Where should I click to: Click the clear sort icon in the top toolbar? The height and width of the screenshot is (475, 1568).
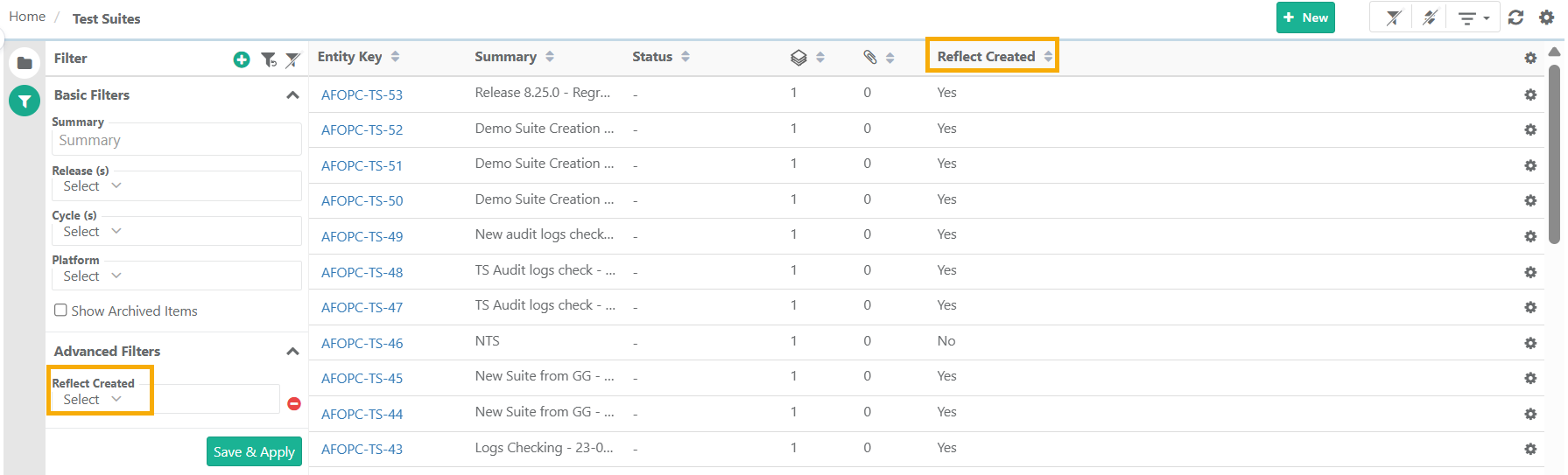[x=1430, y=17]
